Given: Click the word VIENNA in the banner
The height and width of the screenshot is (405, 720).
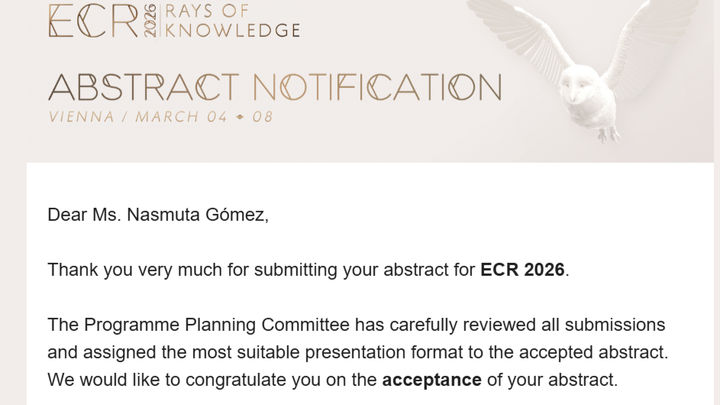Looking at the screenshot, I should (80, 117).
